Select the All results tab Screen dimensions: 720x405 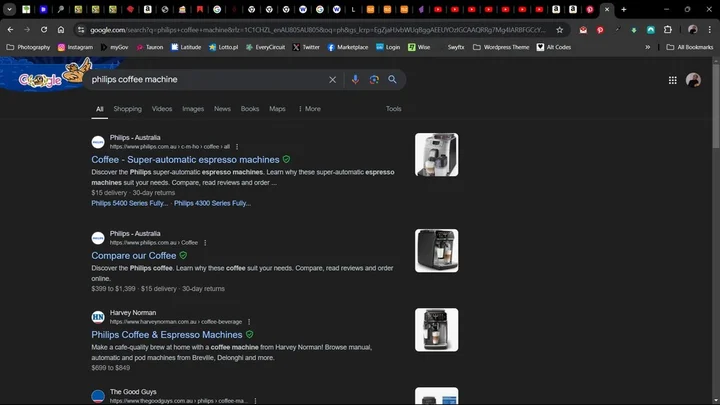click(100, 109)
